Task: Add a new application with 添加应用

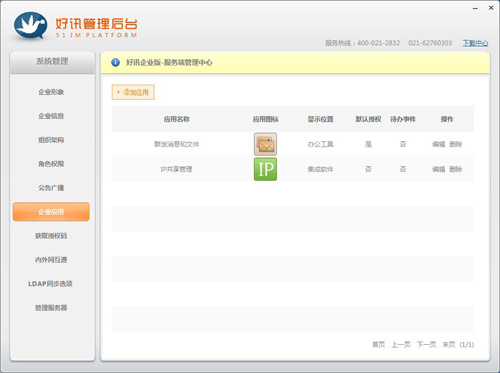Action: pyautogui.click(x=133, y=92)
